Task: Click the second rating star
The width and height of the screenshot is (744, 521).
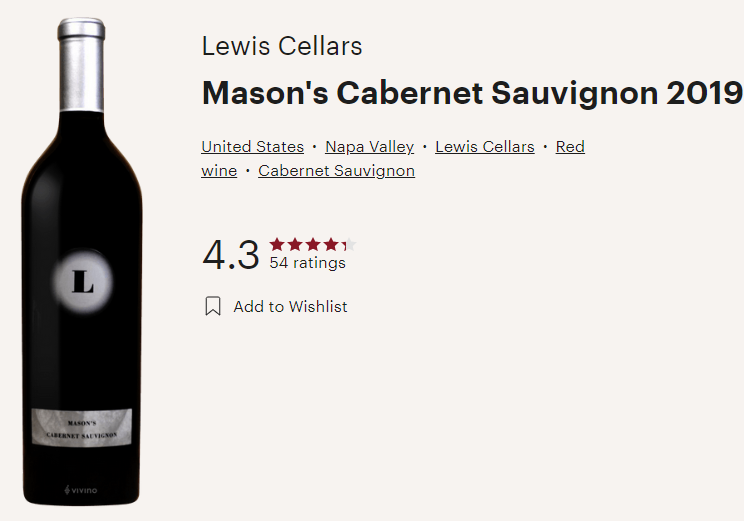Action: pyautogui.click(x=295, y=244)
